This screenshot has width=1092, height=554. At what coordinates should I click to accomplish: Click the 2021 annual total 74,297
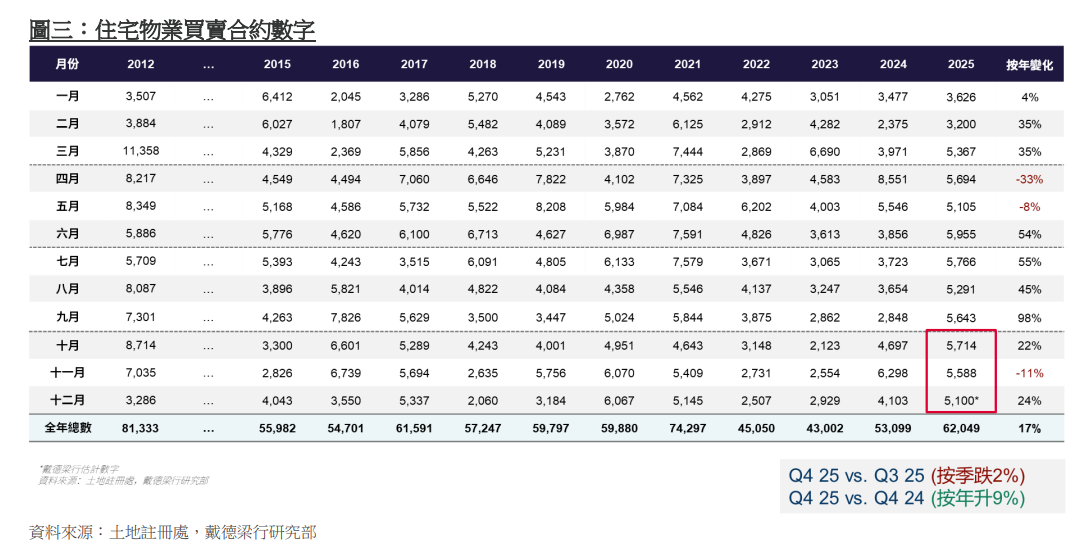(x=687, y=428)
